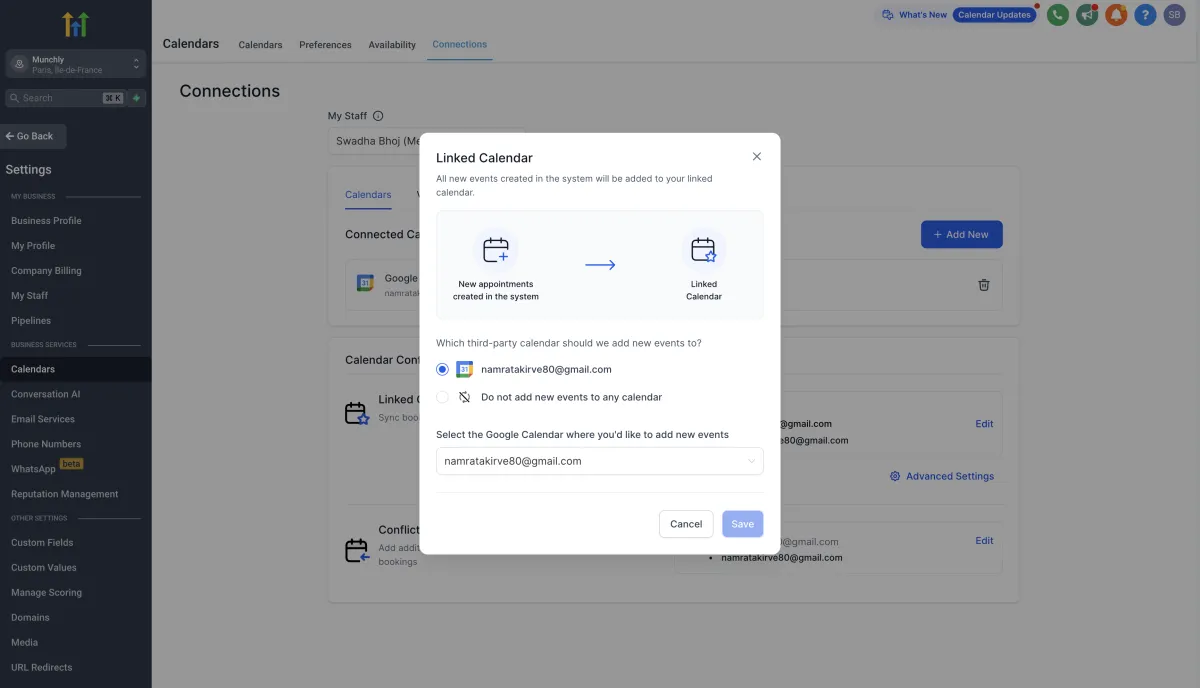Click the Add New button
This screenshot has height=688, width=1200.
pyautogui.click(x=961, y=234)
